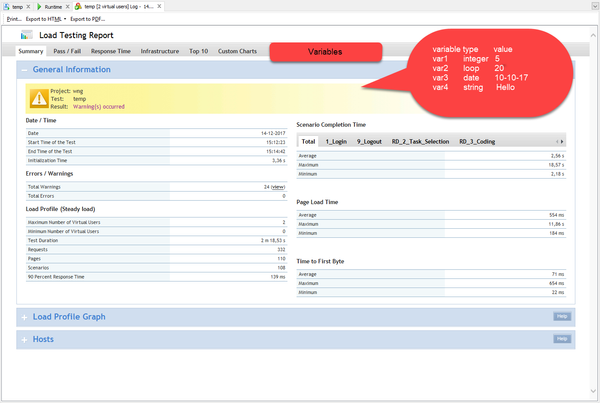
Task: Click Export to PDF
Action: point(88,18)
